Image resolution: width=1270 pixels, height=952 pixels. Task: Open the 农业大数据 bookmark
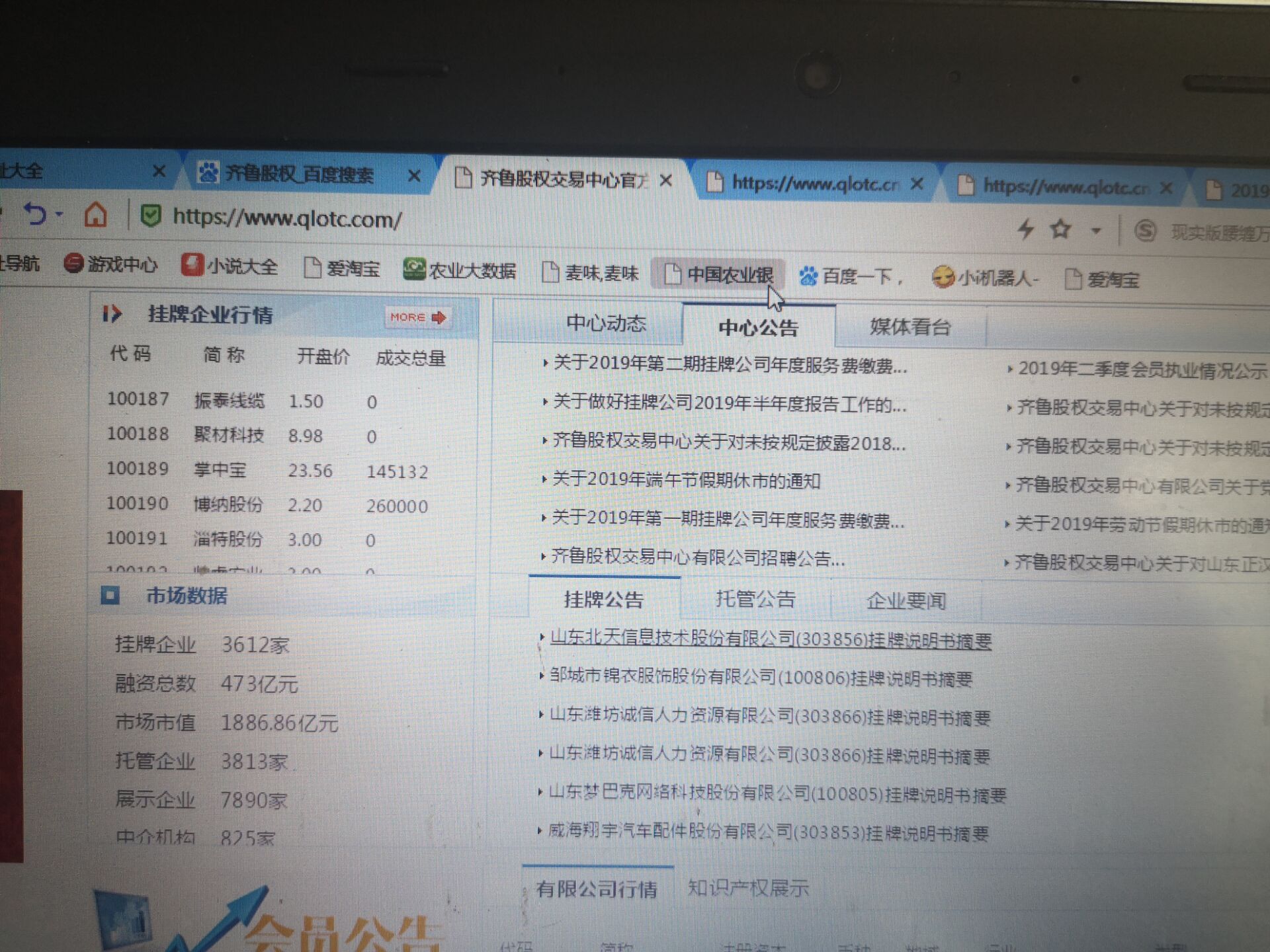460,270
